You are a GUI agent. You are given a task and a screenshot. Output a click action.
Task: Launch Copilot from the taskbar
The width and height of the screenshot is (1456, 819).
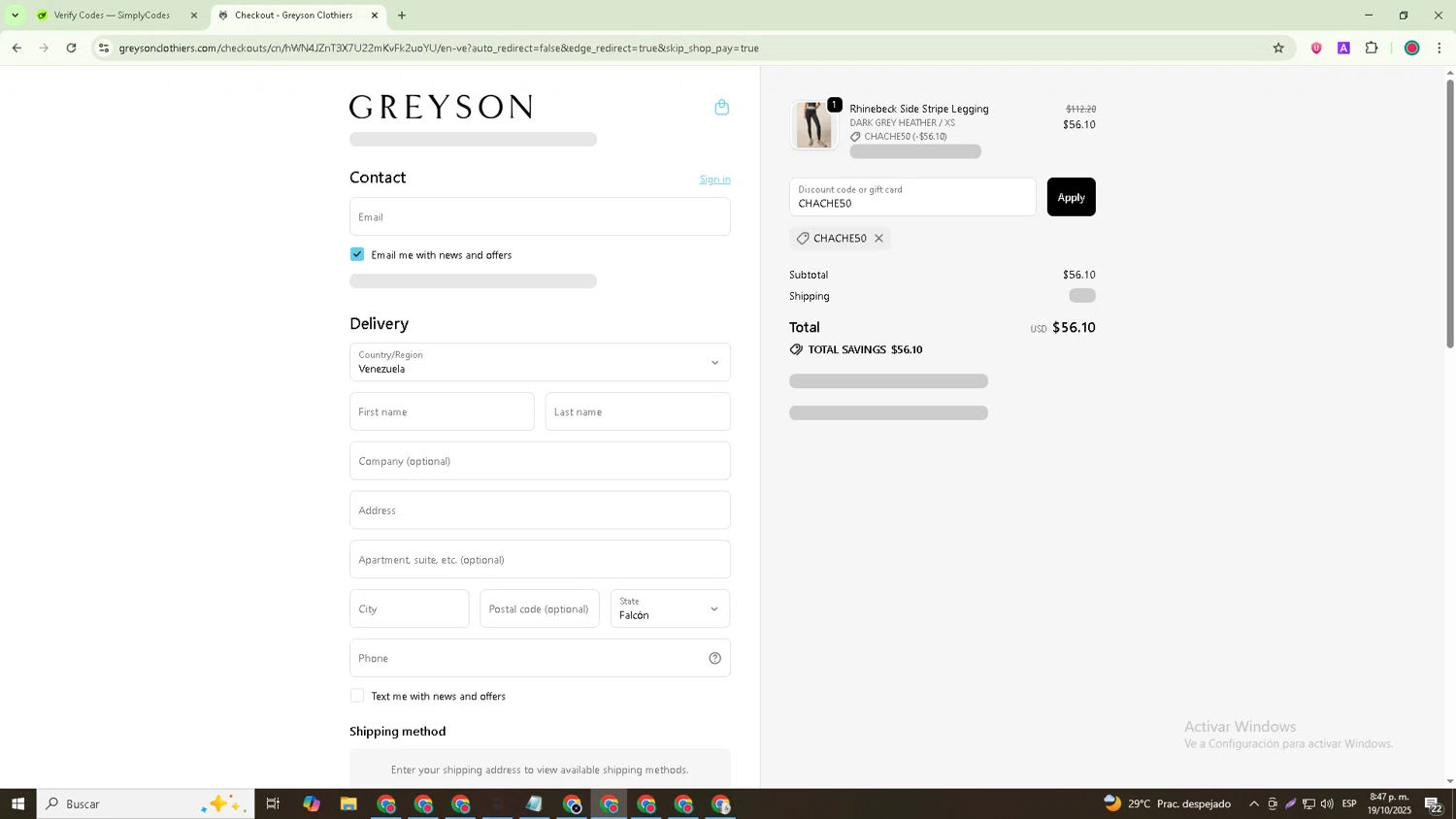311,803
